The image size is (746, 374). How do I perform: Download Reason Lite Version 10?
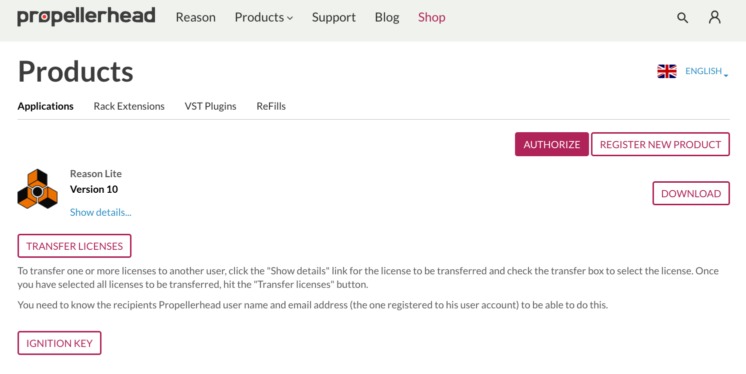(x=691, y=193)
